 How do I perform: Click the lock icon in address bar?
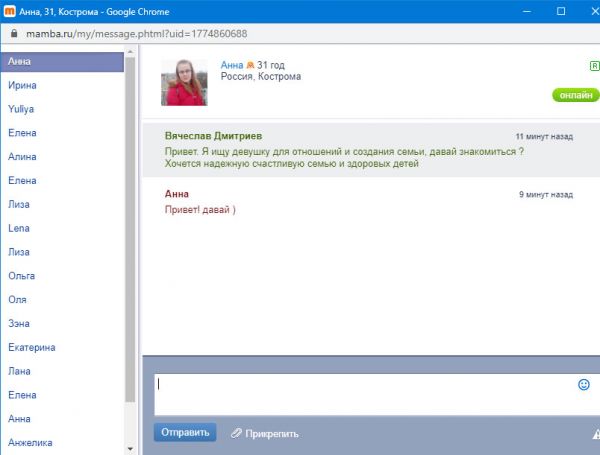click(x=12, y=33)
